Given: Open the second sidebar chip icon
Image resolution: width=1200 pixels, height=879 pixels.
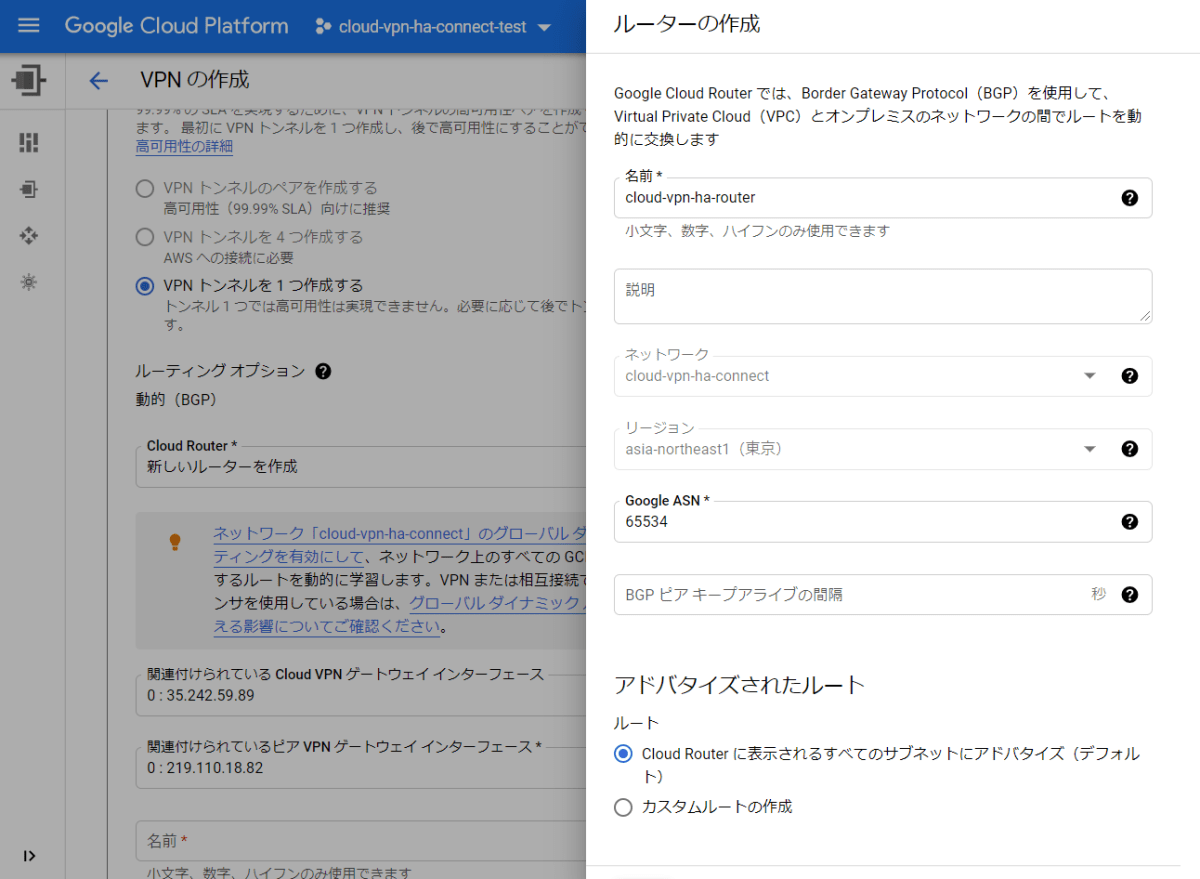Looking at the screenshot, I should coord(29,189).
